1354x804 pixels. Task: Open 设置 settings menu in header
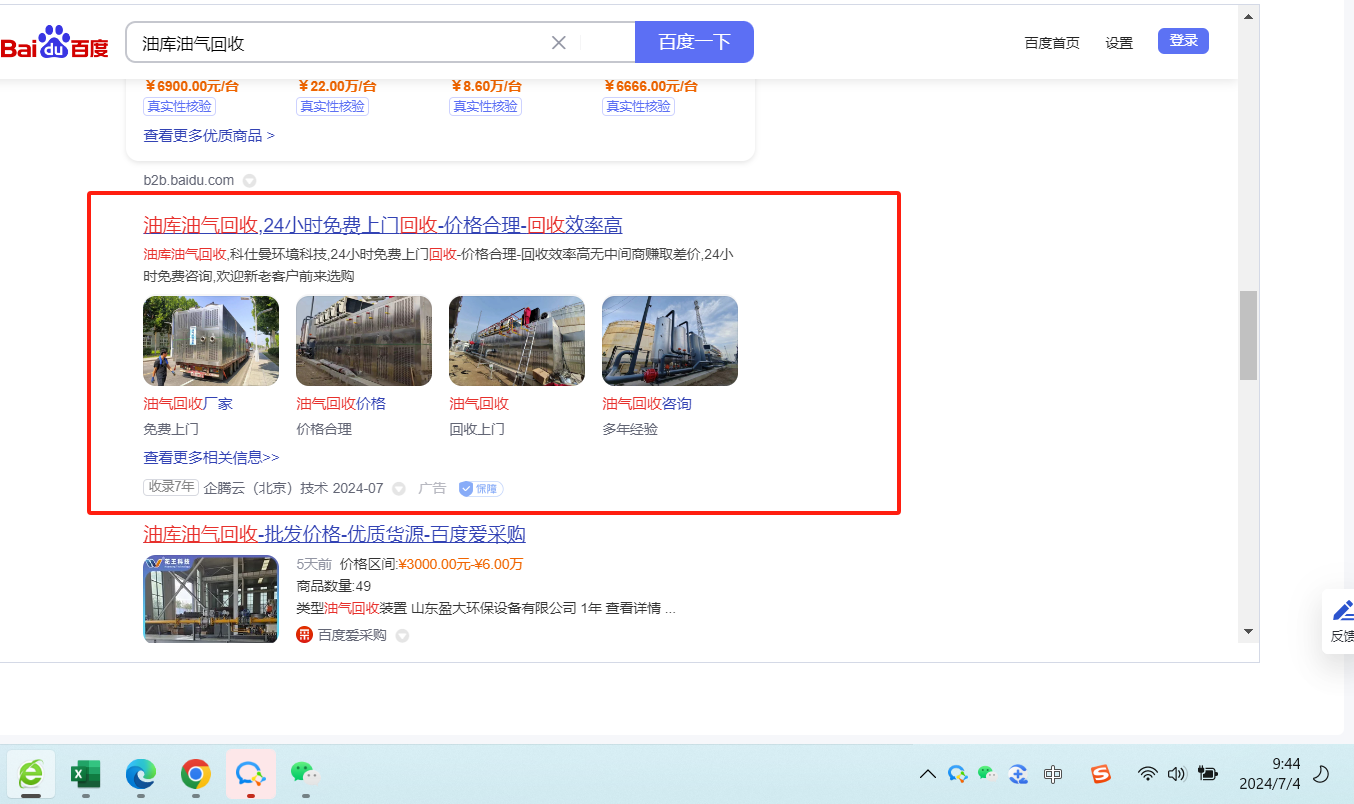[1119, 43]
